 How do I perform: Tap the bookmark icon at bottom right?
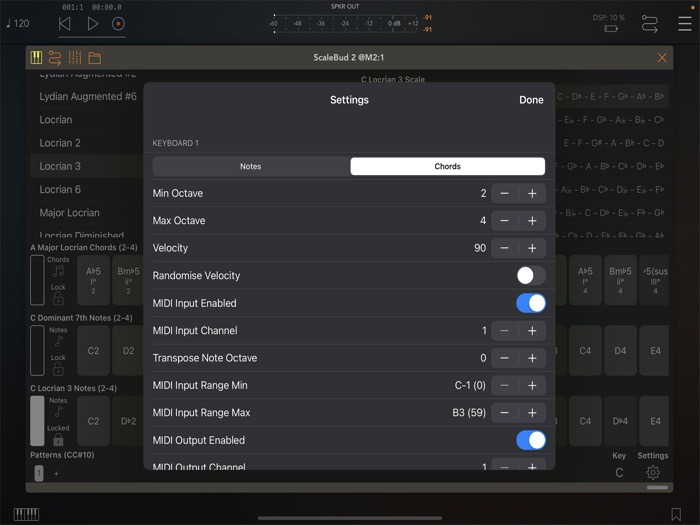(676, 514)
